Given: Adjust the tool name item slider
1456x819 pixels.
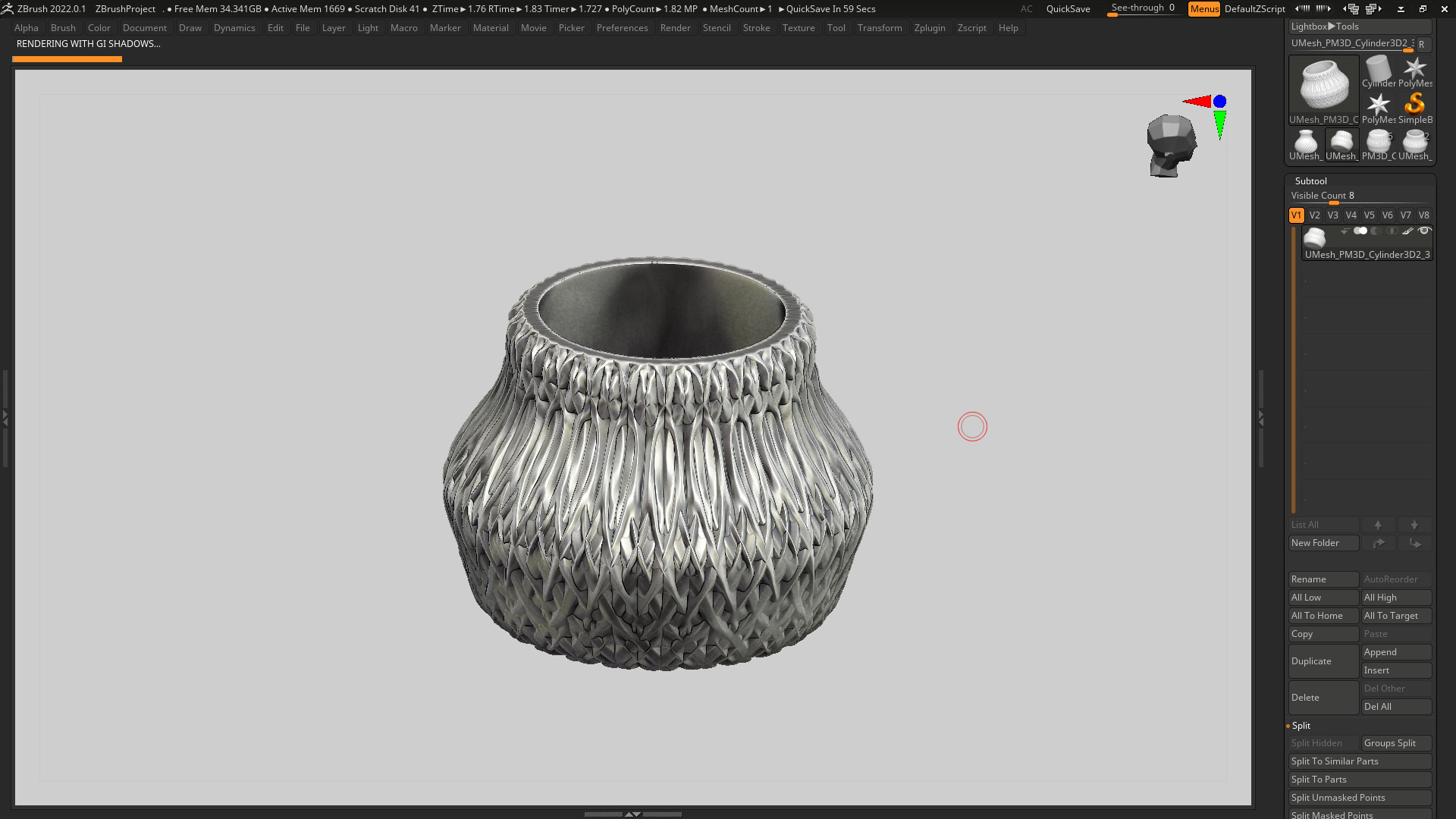Looking at the screenshot, I should tap(1351, 45).
